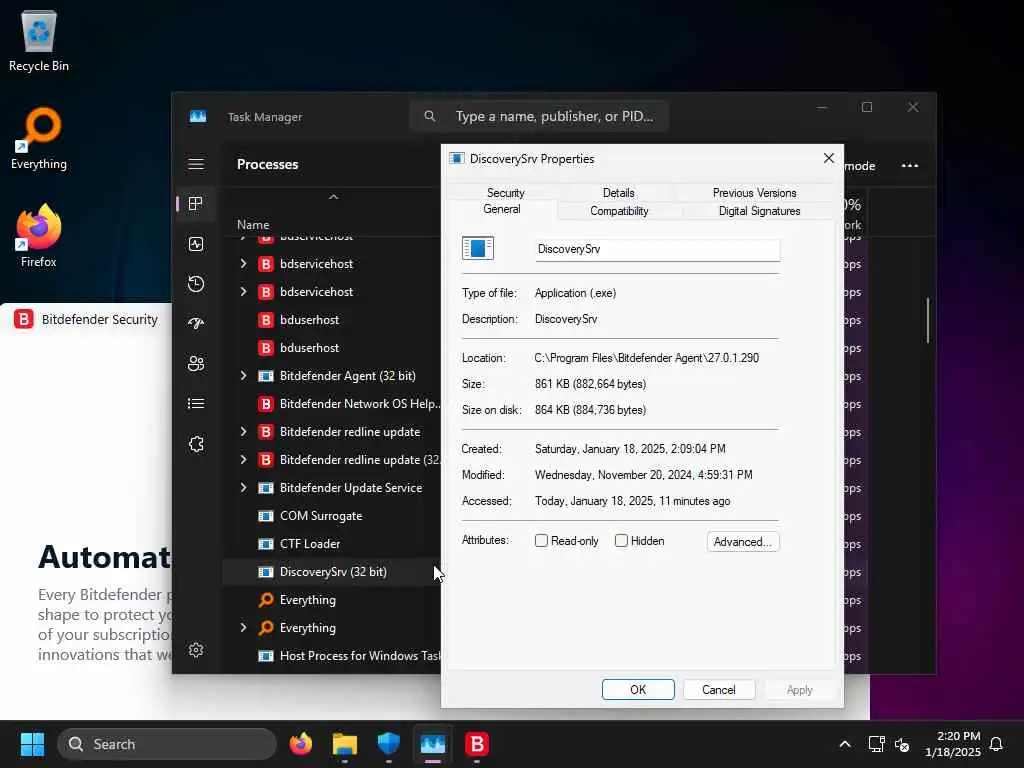The width and height of the screenshot is (1024, 768).
Task: Click the muted volume tray icon
Action: (902, 744)
